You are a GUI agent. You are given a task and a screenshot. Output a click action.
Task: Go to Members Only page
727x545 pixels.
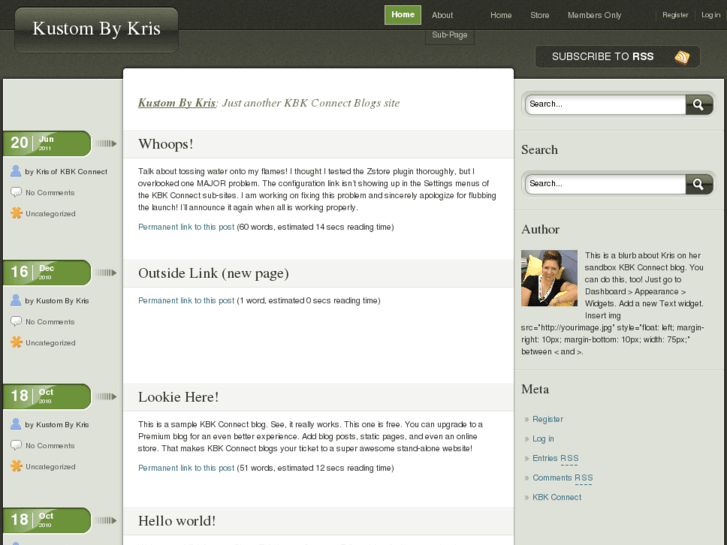click(x=594, y=15)
